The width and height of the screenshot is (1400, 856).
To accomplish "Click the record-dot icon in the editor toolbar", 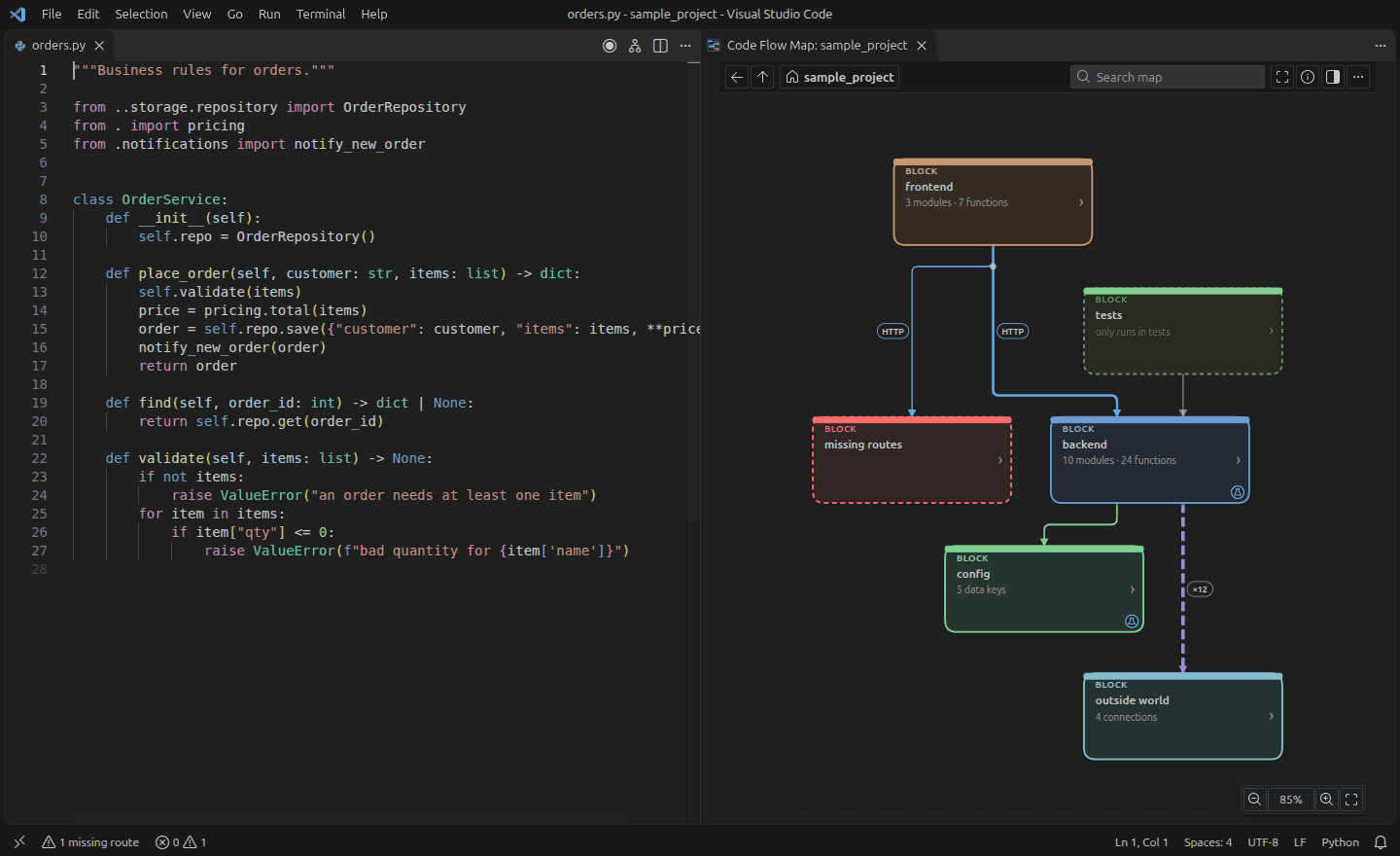I will click(x=610, y=46).
